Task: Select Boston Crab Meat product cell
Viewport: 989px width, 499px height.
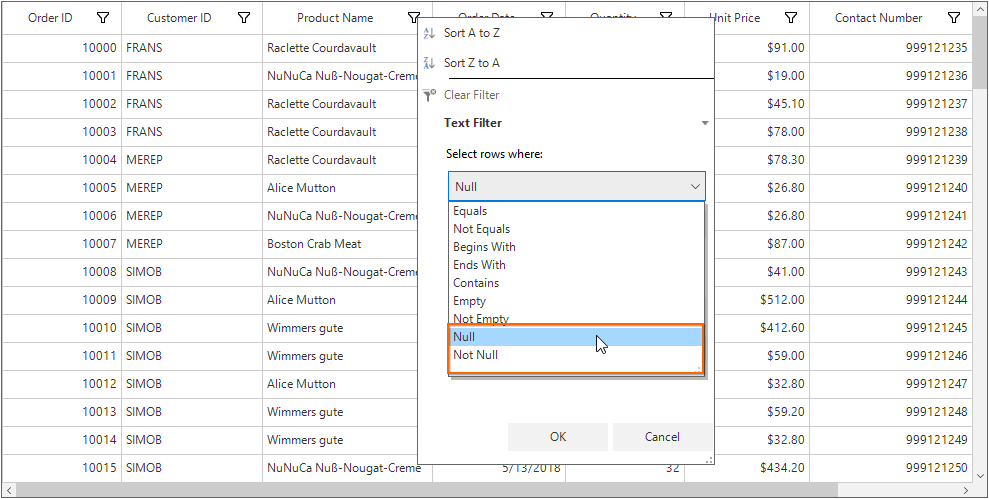Action: (341, 244)
